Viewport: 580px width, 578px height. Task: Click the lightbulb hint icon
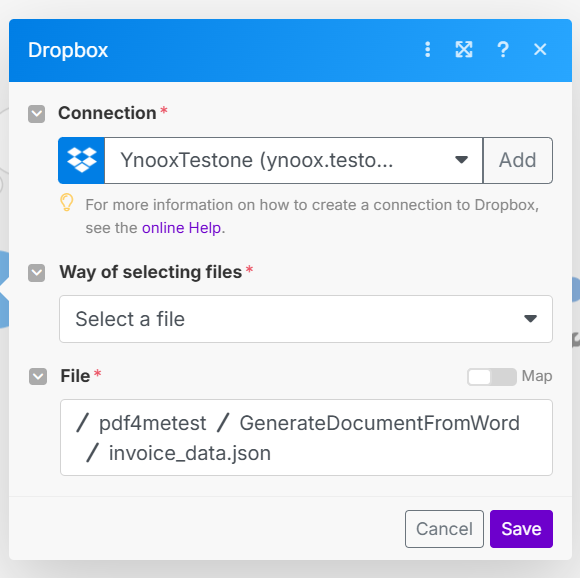pos(67,203)
